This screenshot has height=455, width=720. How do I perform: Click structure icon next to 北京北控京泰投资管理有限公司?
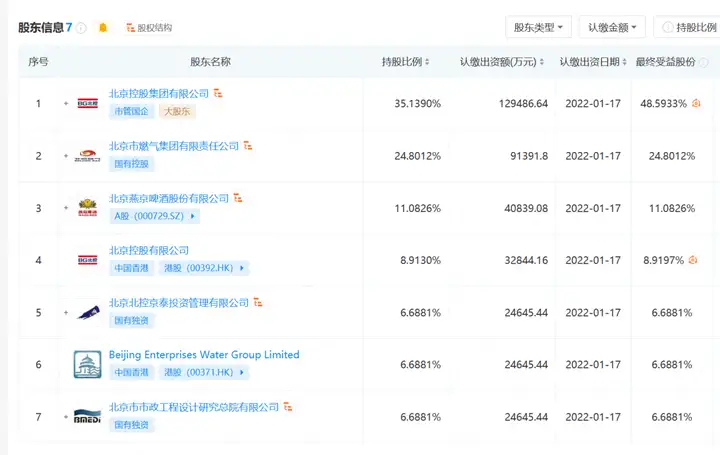click(x=258, y=302)
